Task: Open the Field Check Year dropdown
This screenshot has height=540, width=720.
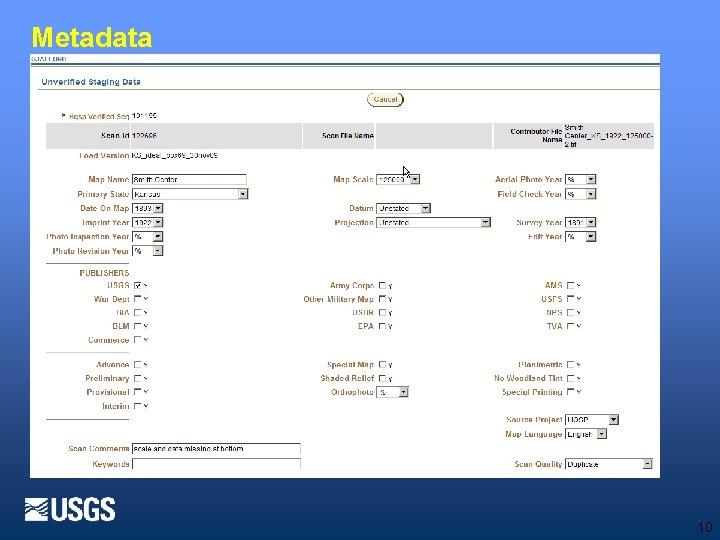Action: [x=580, y=194]
